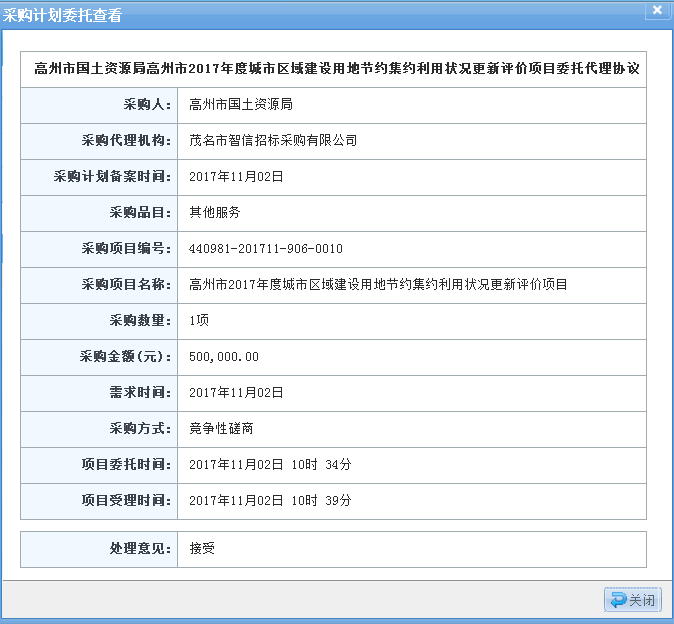The height and width of the screenshot is (624, 674).
Task: Select 茂名市智信招标采购有限公司 agency value
Action: point(273,140)
